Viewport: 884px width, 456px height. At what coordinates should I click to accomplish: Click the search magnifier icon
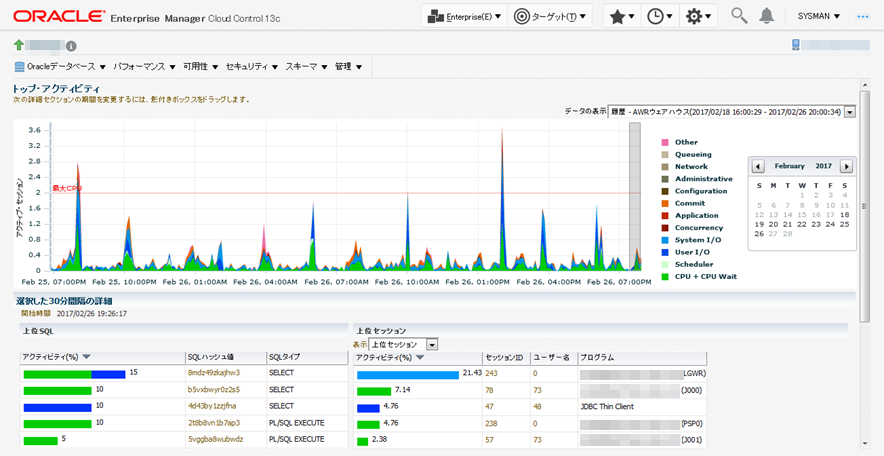coord(739,16)
